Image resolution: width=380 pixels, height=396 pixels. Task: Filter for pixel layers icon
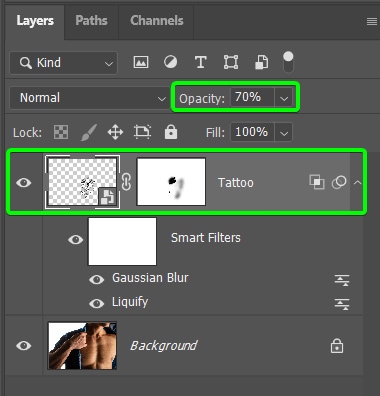[x=141, y=62]
